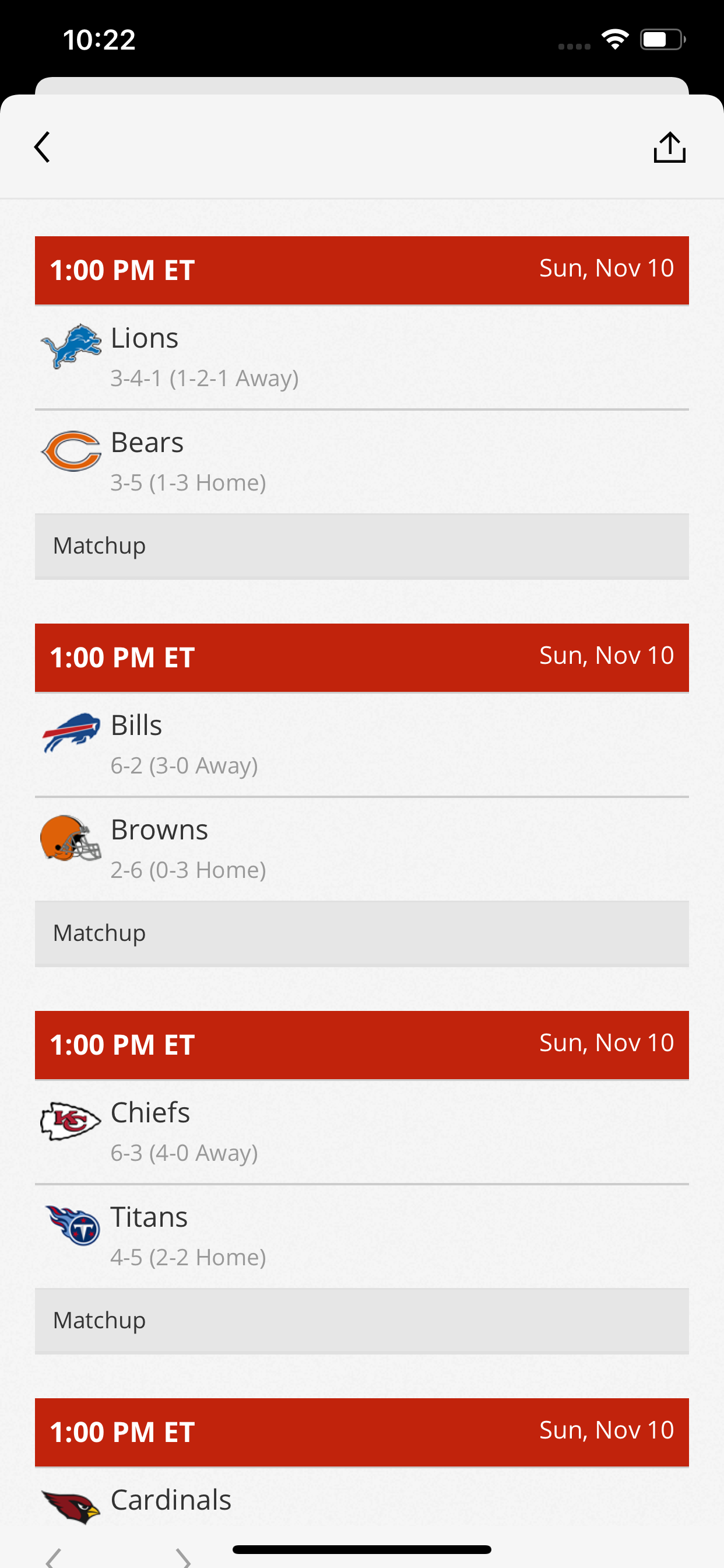Open Matchup for Chiefs vs Titans
Image resolution: width=724 pixels, height=1568 pixels.
[x=362, y=1320]
